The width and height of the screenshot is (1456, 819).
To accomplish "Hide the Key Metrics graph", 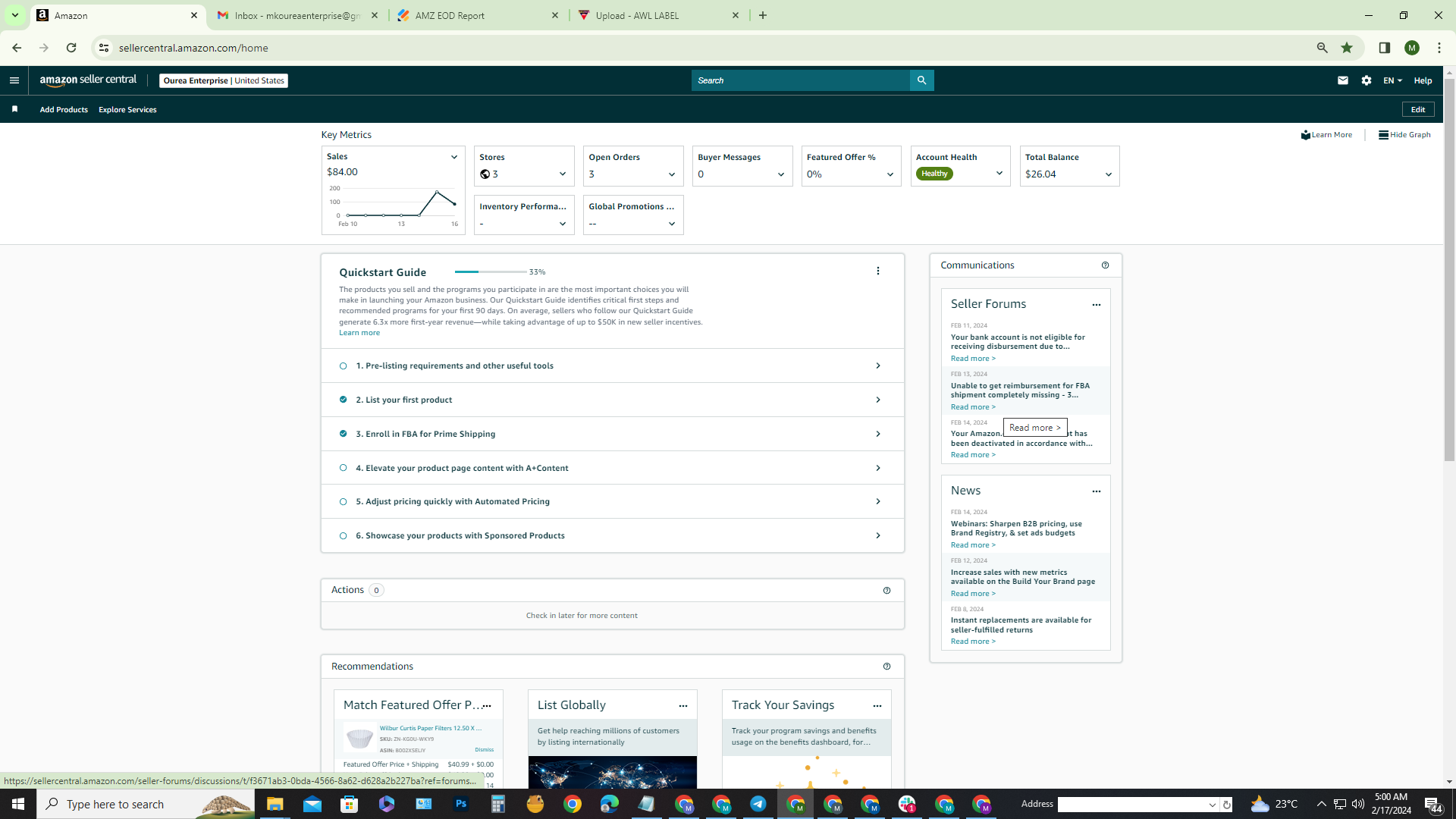I will [x=1404, y=135].
